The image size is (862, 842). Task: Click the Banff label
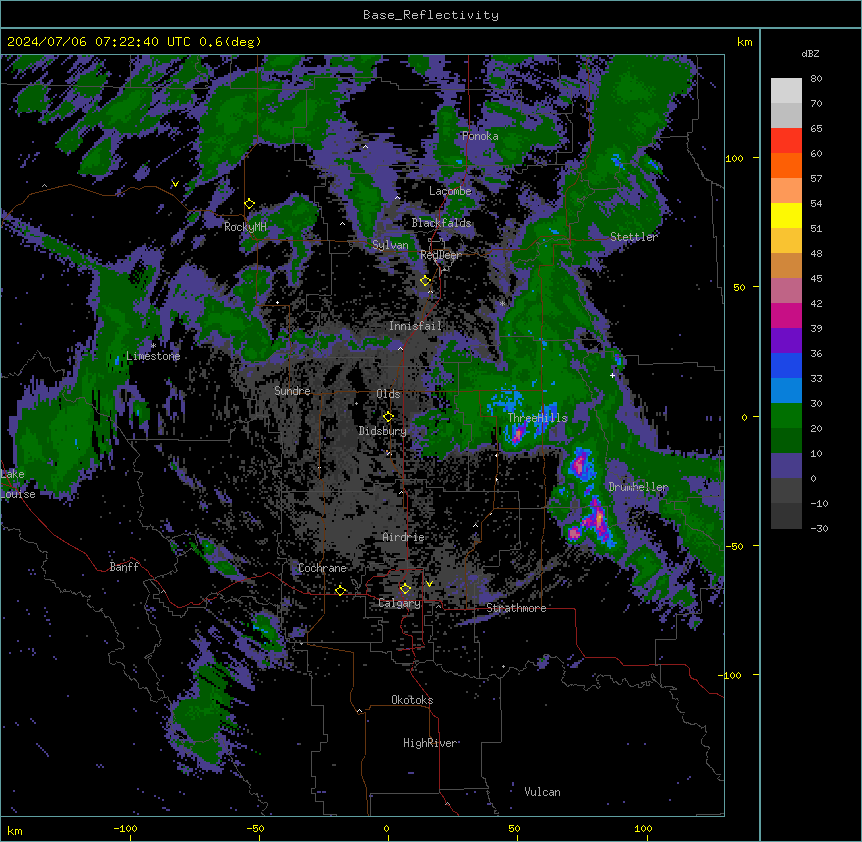click(x=124, y=567)
